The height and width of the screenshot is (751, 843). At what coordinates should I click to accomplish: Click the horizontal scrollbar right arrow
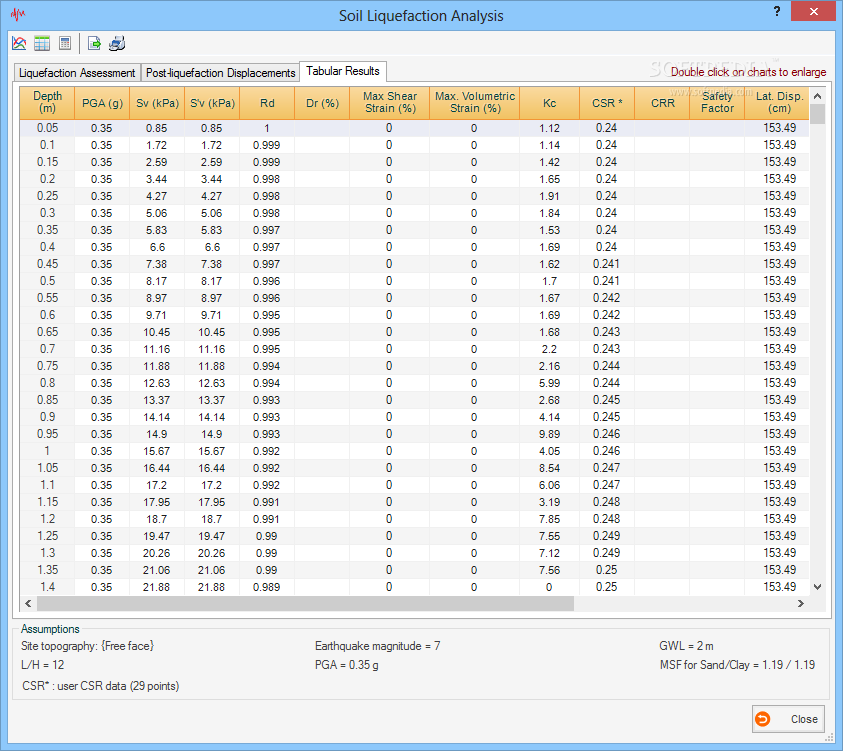801,604
